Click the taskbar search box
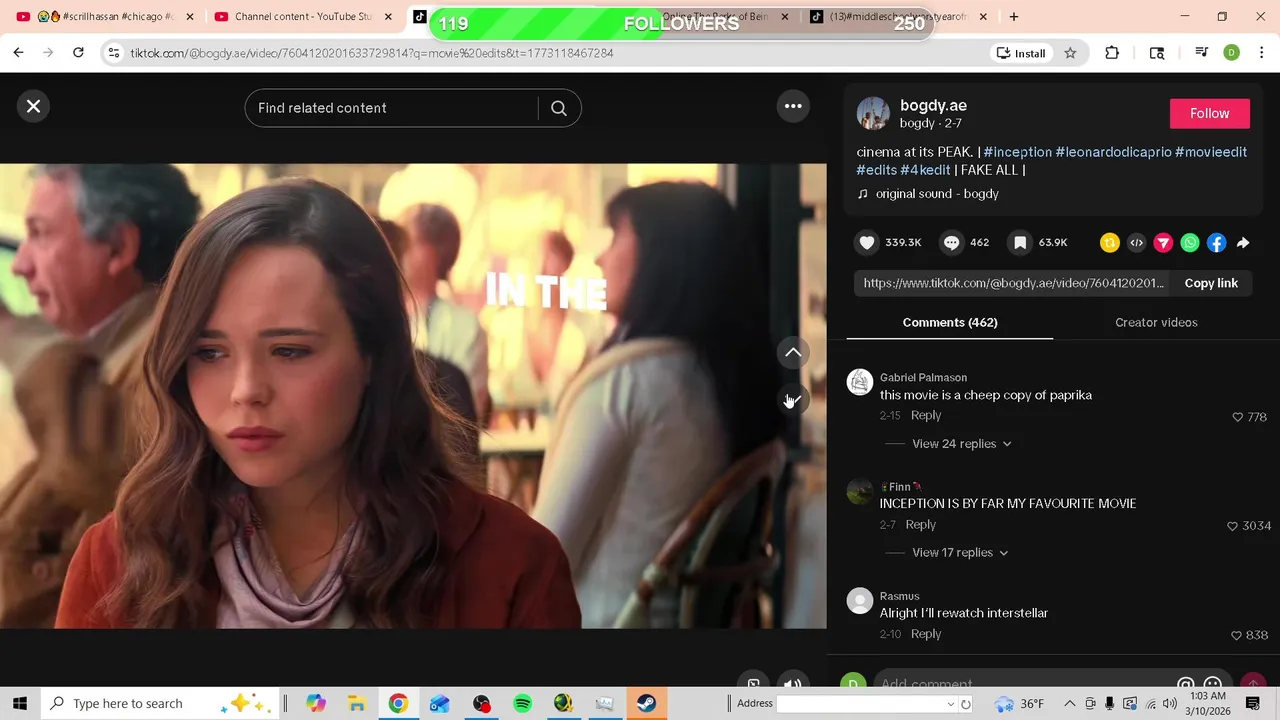The width and height of the screenshot is (1280, 720). [160, 703]
